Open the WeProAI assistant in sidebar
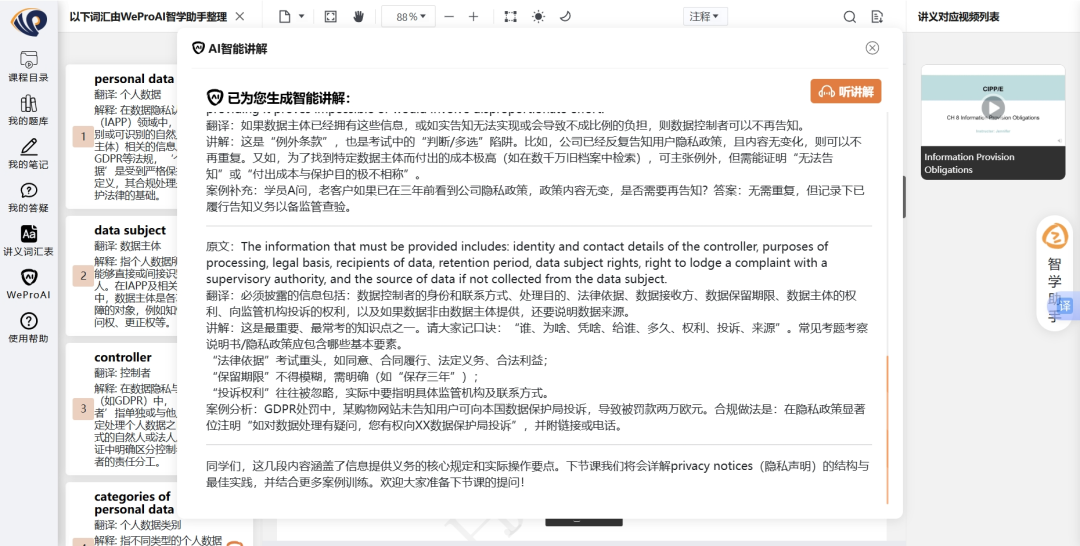The image size is (1080, 546). pyautogui.click(x=28, y=284)
